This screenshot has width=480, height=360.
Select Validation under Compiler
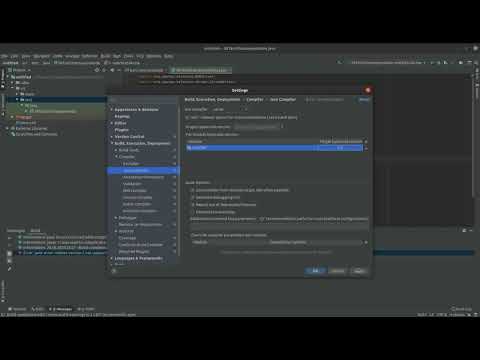pyautogui.click(x=132, y=184)
